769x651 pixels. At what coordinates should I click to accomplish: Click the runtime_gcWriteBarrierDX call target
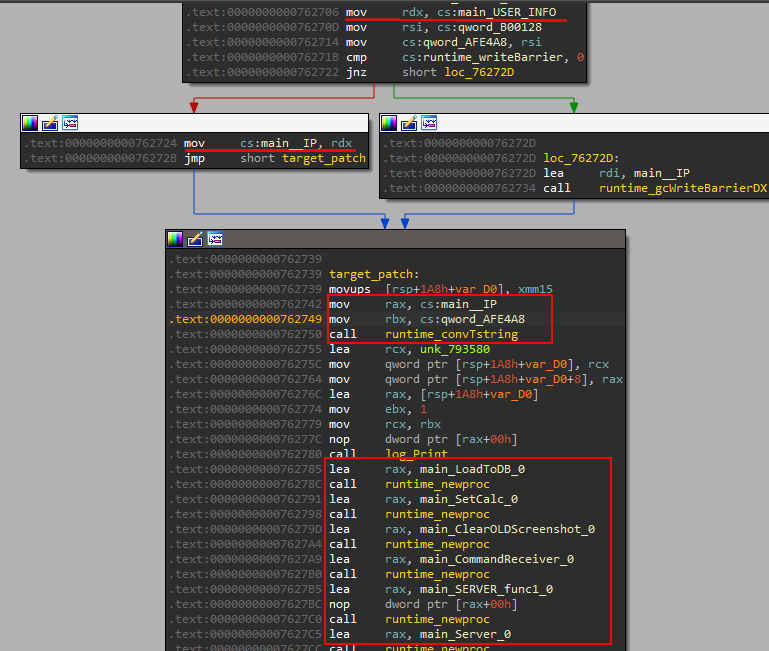click(x=683, y=188)
